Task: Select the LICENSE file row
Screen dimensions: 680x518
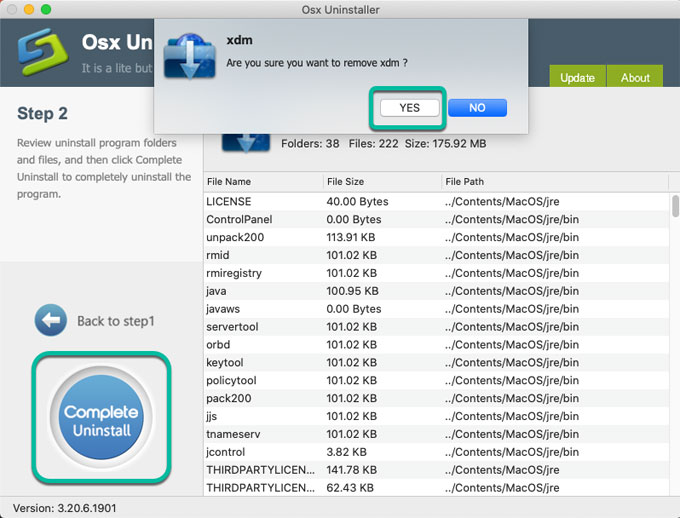Action: tap(436, 202)
